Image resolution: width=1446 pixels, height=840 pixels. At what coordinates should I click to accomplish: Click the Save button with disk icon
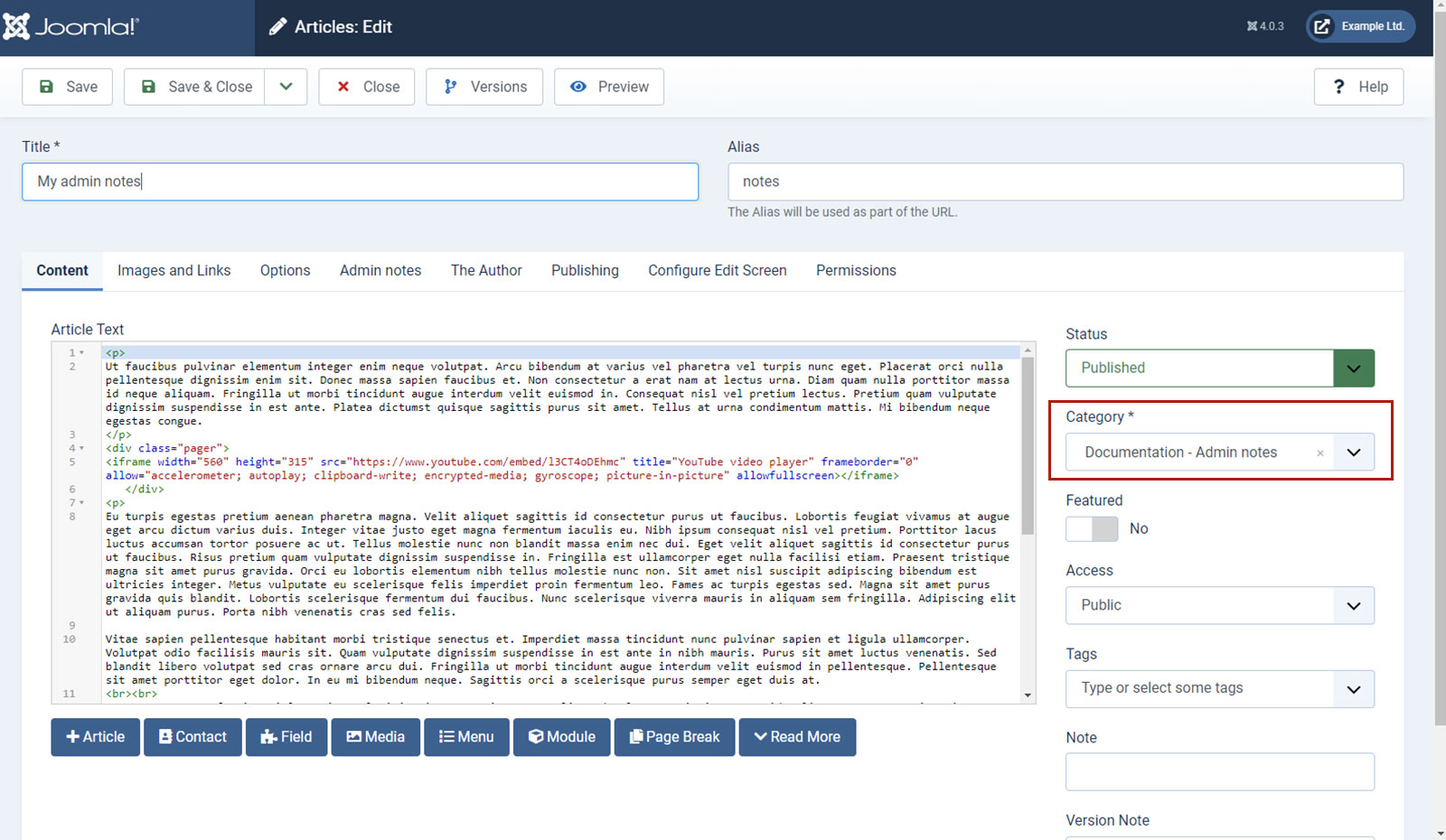point(68,87)
